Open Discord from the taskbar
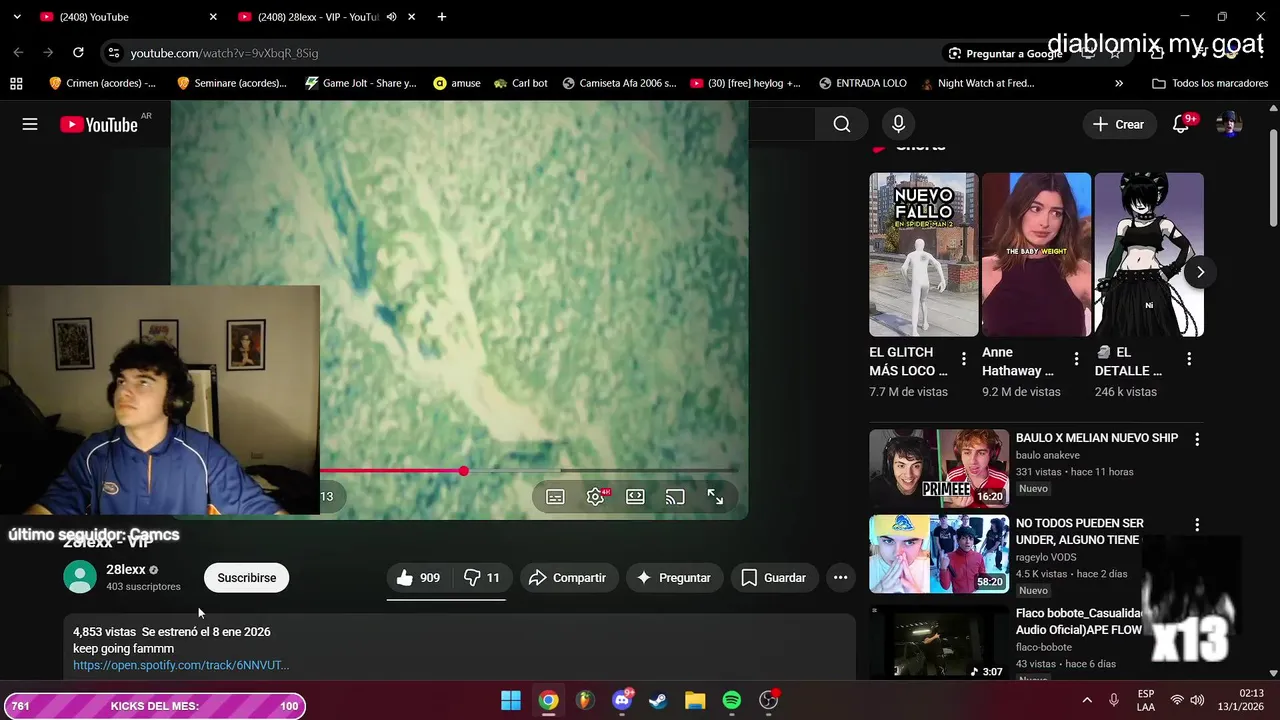 click(x=622, y=700)
